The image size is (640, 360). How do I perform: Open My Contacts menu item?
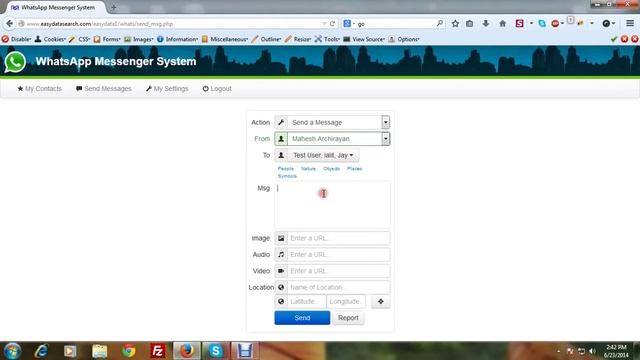click(x=40, y=89)
